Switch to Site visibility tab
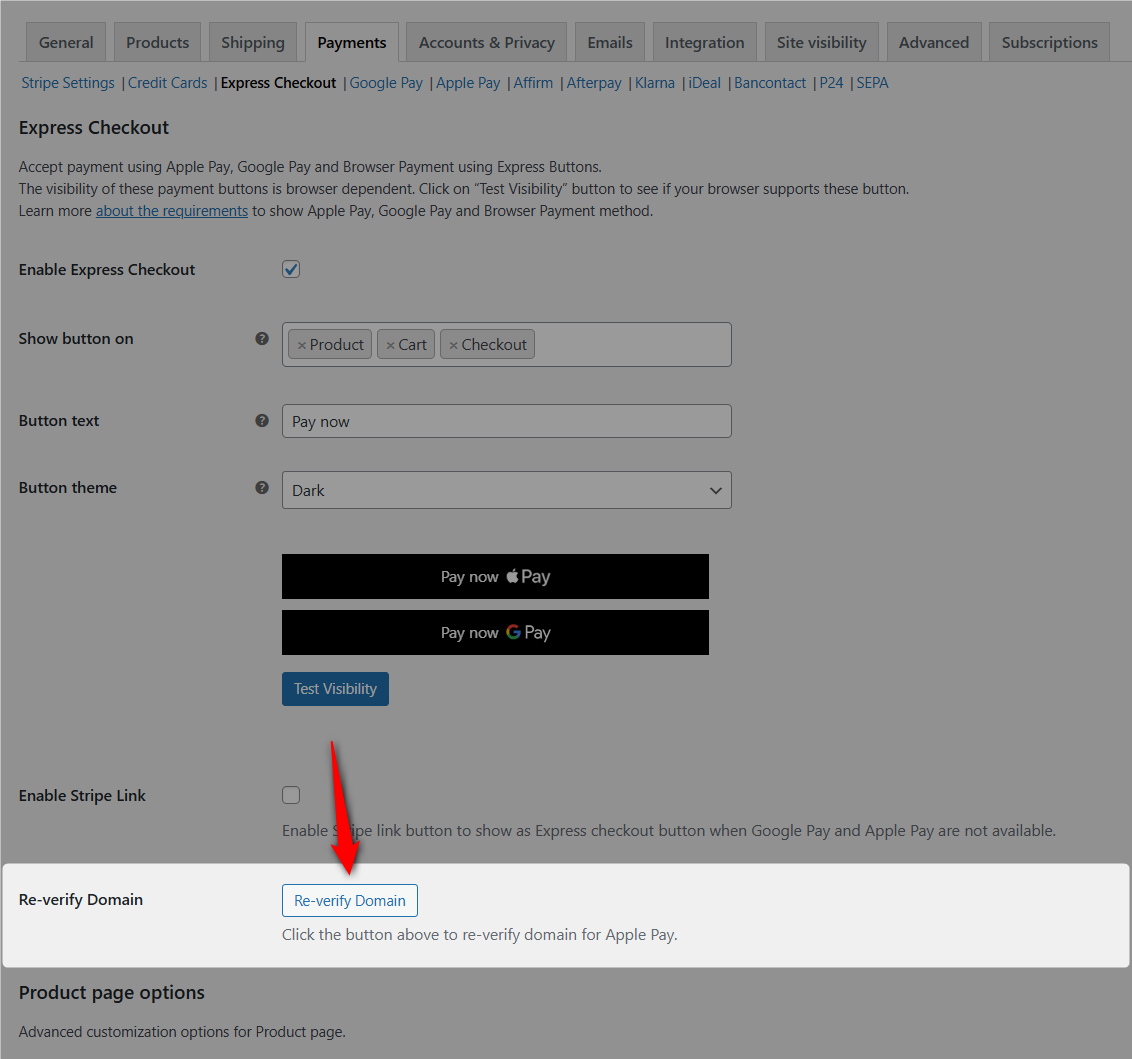Viewport: 1132px width, 1059px height. click(x=822, y=43)
